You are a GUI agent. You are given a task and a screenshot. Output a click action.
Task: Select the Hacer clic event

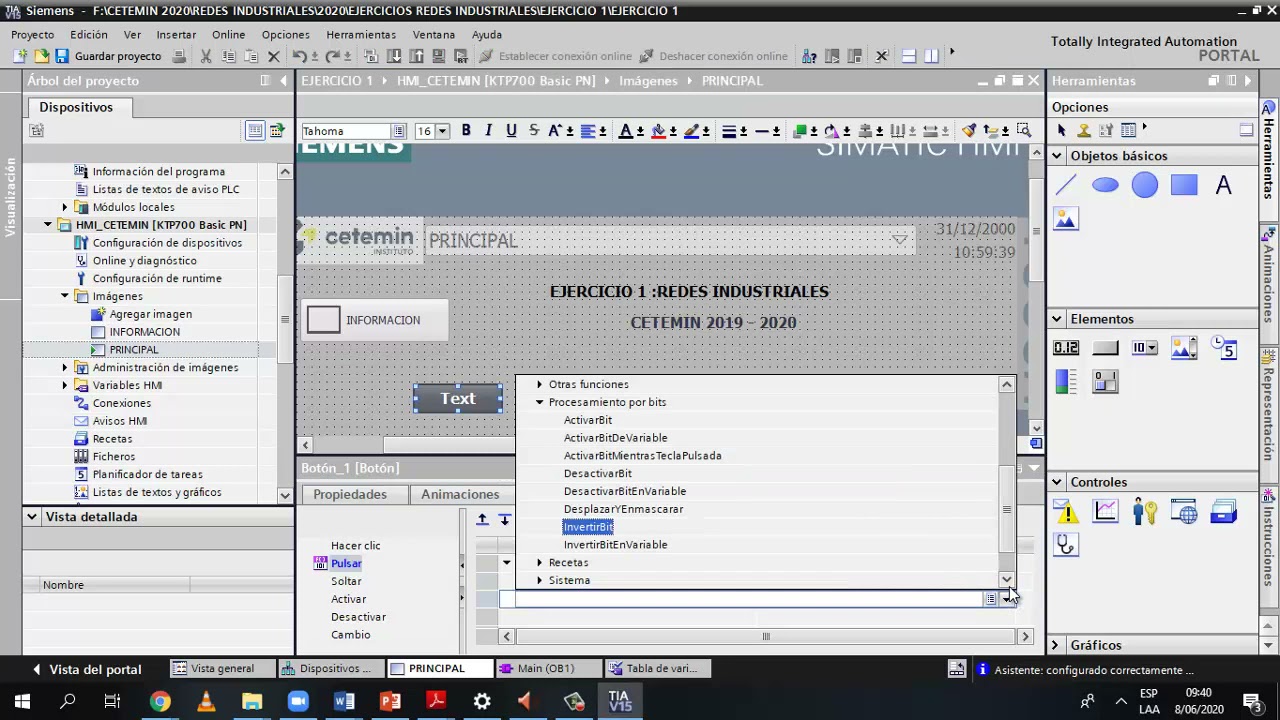356,545
